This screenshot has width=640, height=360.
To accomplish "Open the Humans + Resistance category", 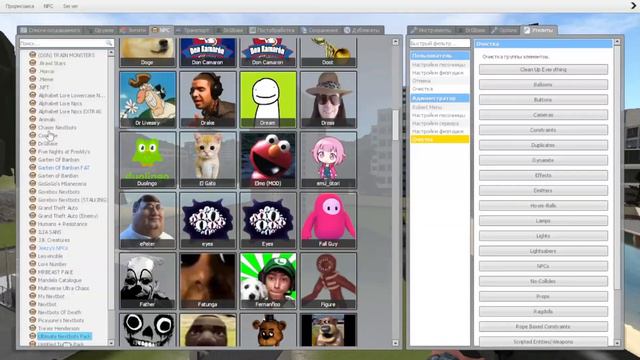I will coord(62,224).
